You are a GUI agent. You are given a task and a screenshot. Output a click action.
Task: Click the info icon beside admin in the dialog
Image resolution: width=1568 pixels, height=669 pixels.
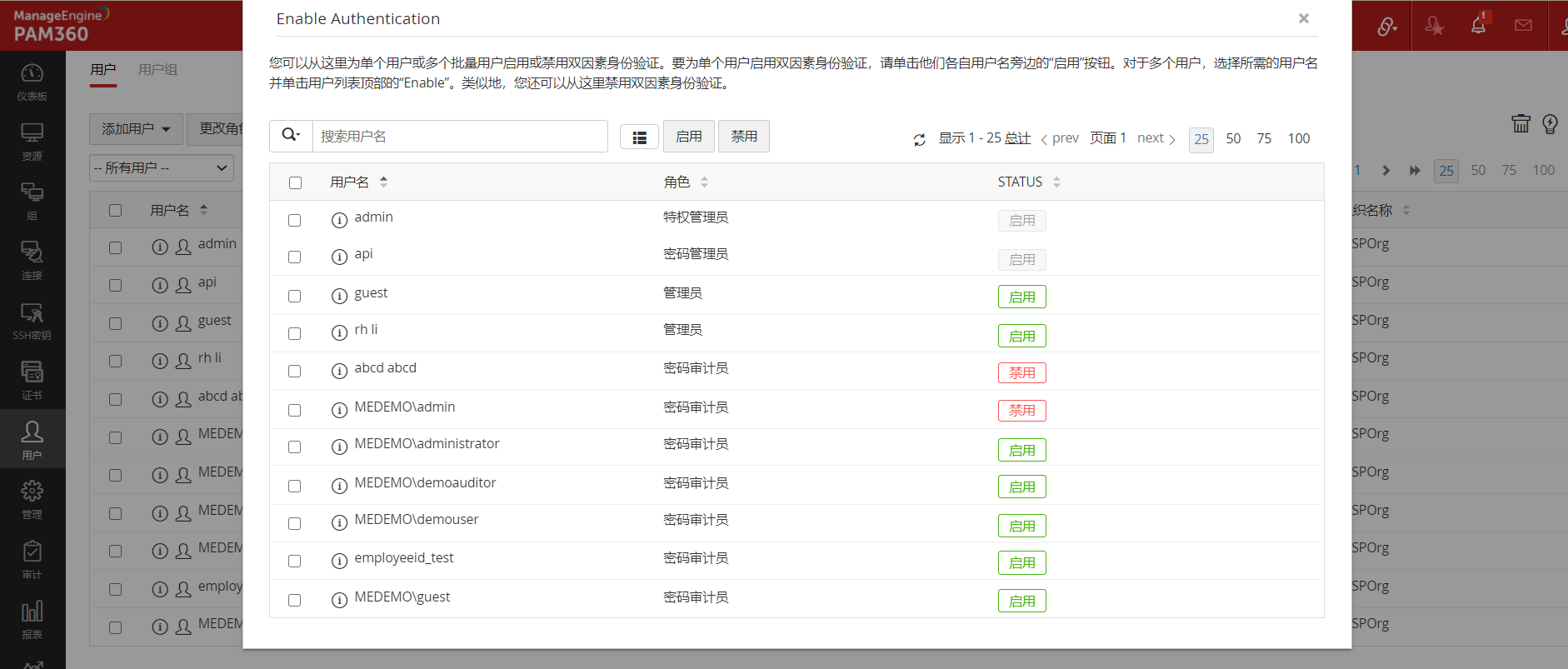pos(339,220)
